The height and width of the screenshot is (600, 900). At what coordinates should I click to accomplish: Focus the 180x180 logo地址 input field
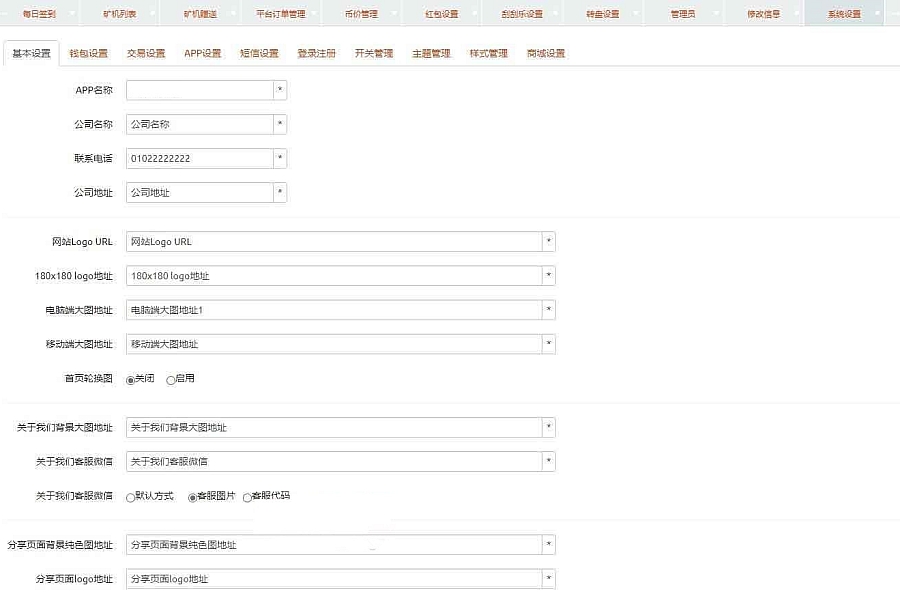pyautogui.click(x=334, y=276)
